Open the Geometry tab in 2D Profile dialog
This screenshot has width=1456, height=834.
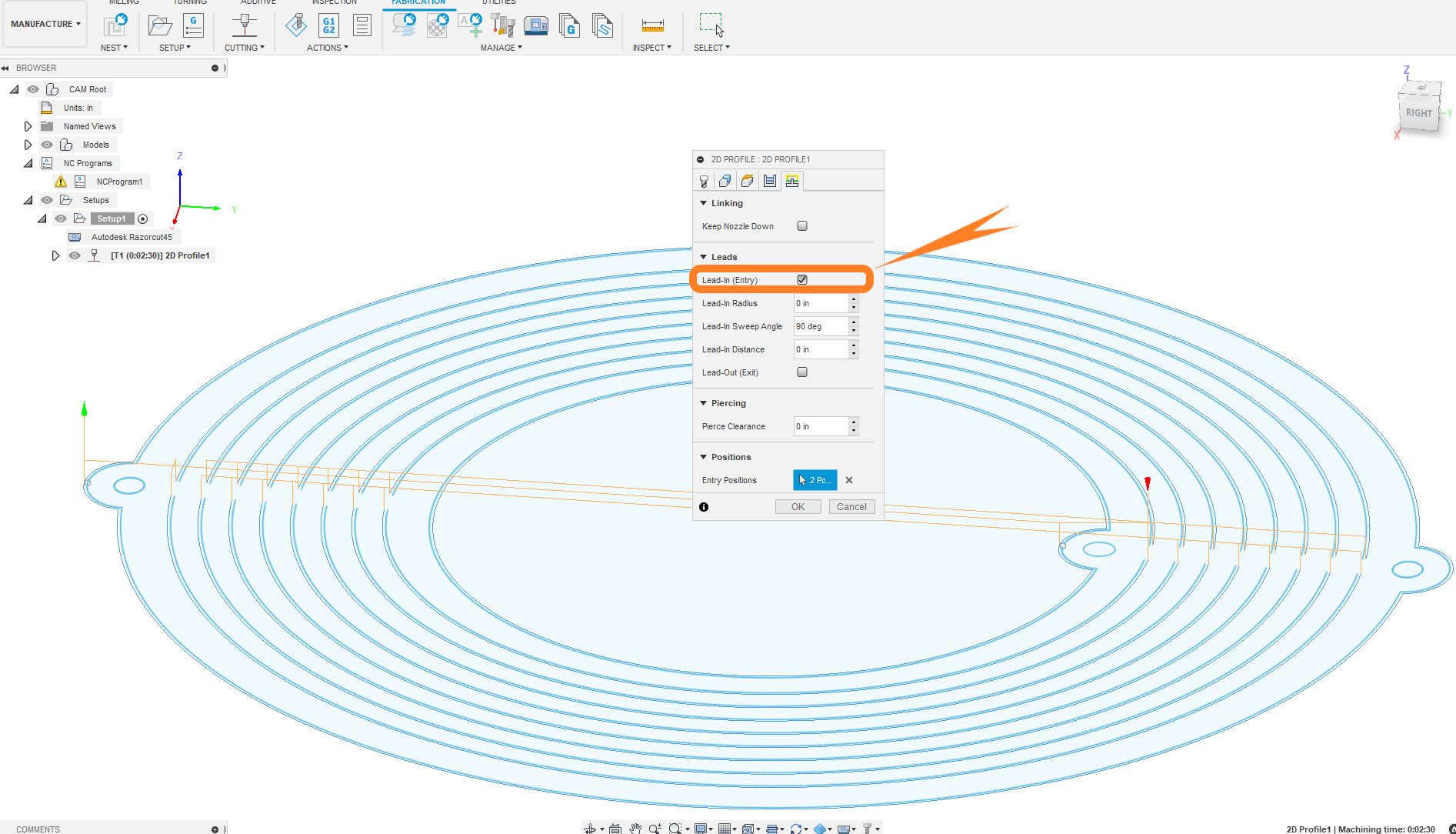click(x=725, y=181)
